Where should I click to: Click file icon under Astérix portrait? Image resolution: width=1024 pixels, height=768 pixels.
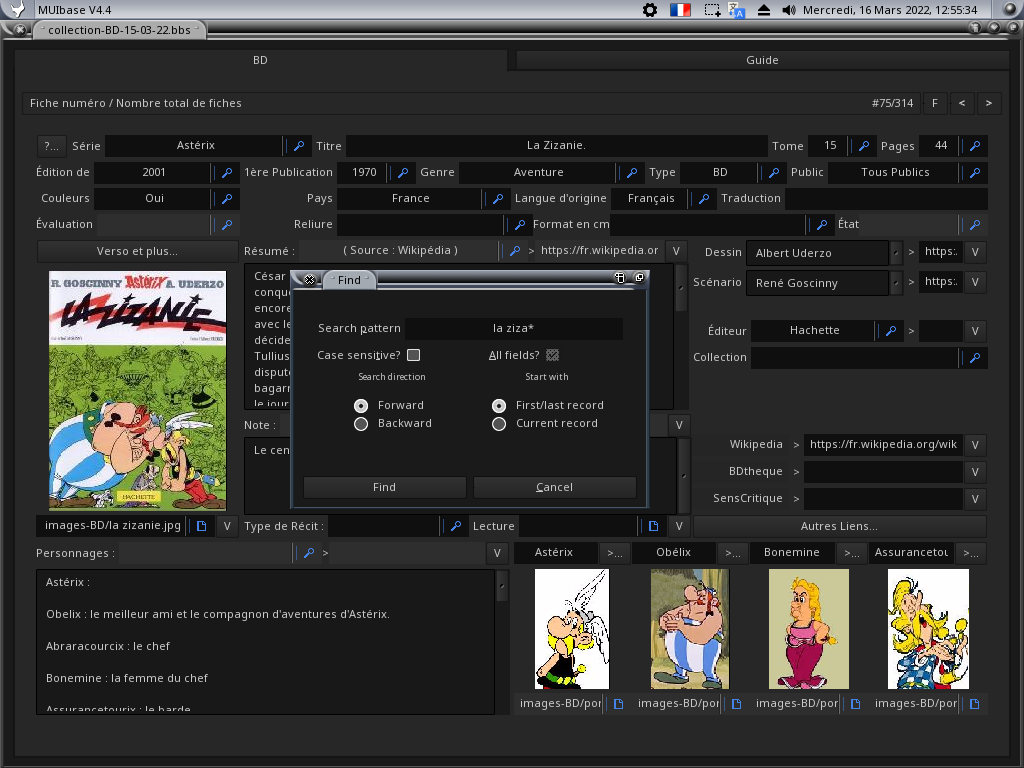coord(618,704)
